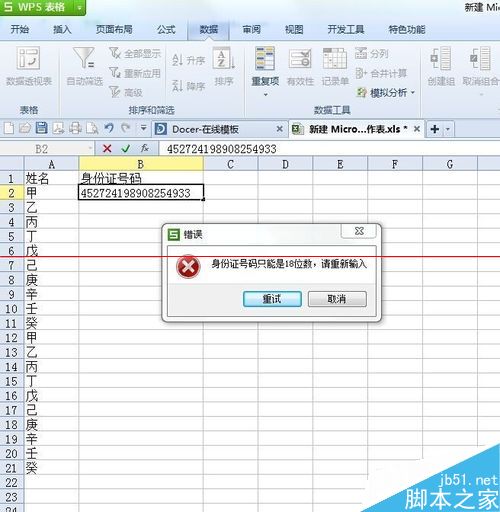Open Advanced (高级) filter option
The image size is (500, 512).
(x=126, y=92)
